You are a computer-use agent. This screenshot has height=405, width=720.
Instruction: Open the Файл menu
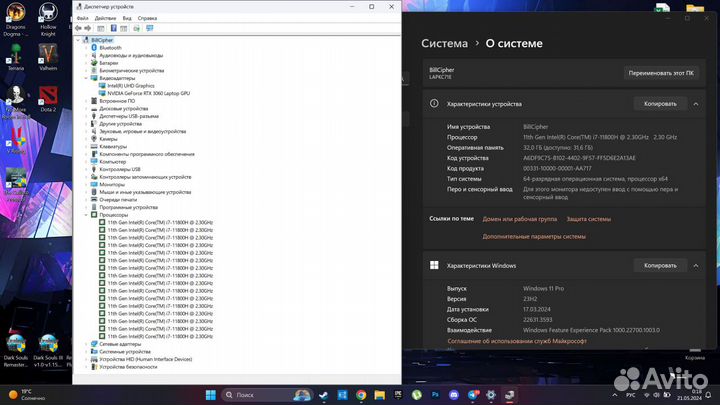(x=82, y=18)
